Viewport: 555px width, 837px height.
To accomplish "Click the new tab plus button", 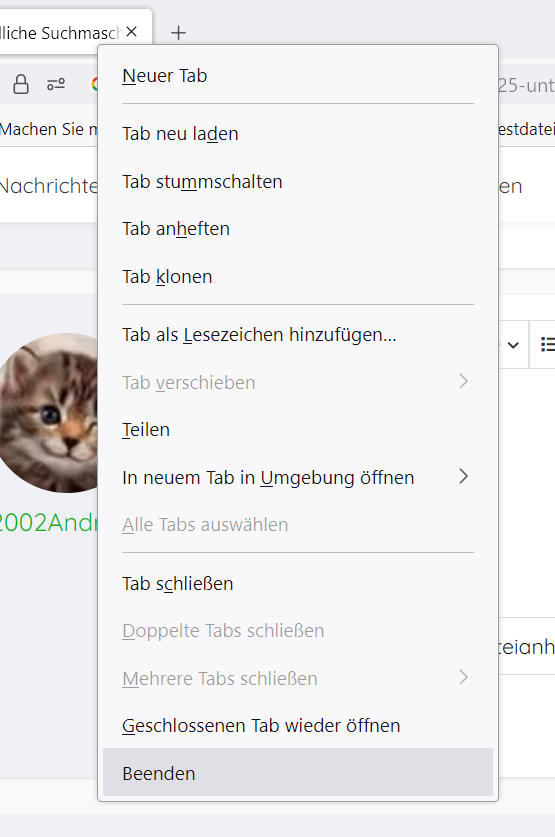I will coord(178,33).
